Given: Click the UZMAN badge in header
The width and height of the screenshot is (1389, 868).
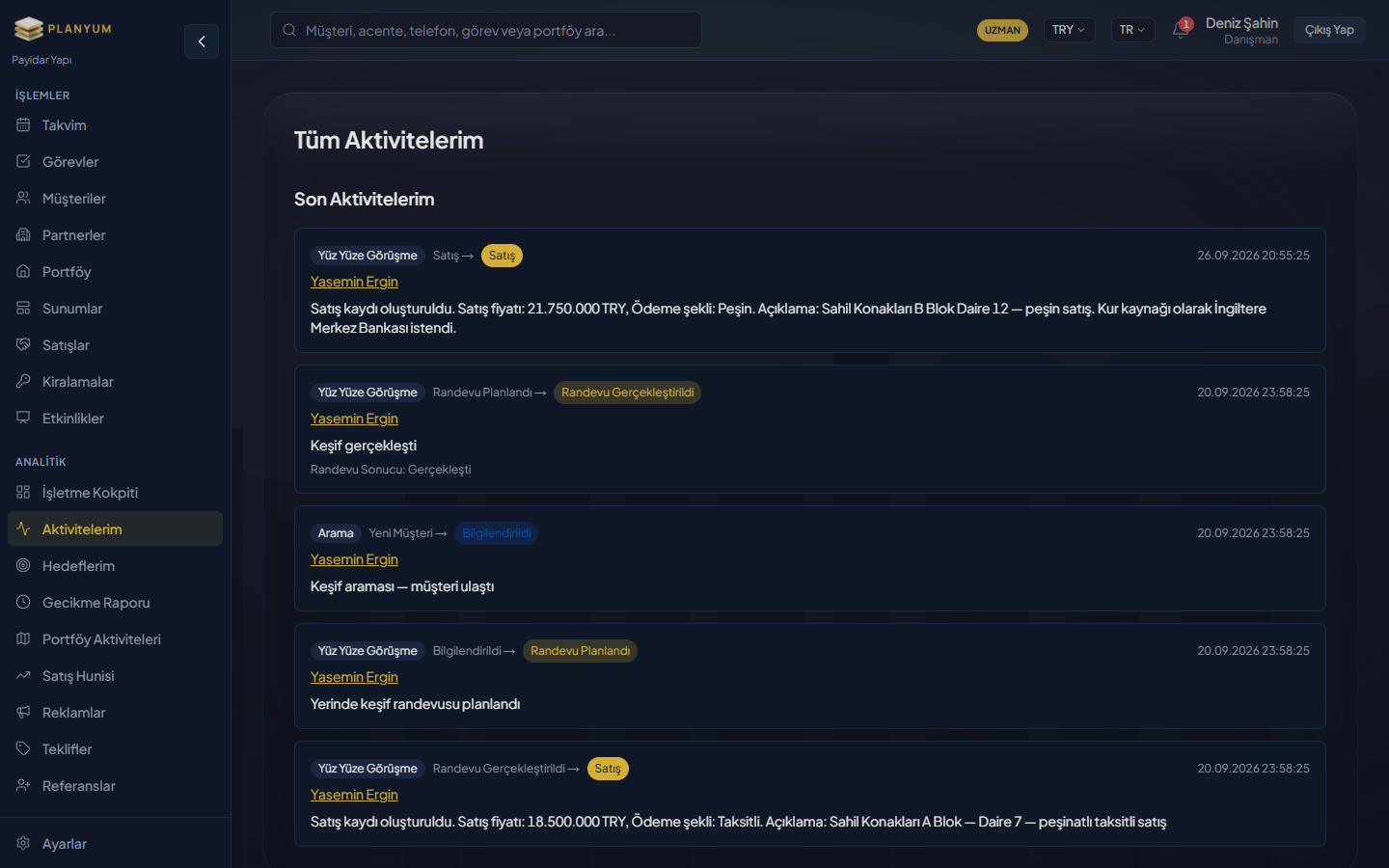Looking at the screenshot, I should coord(1002,30).
